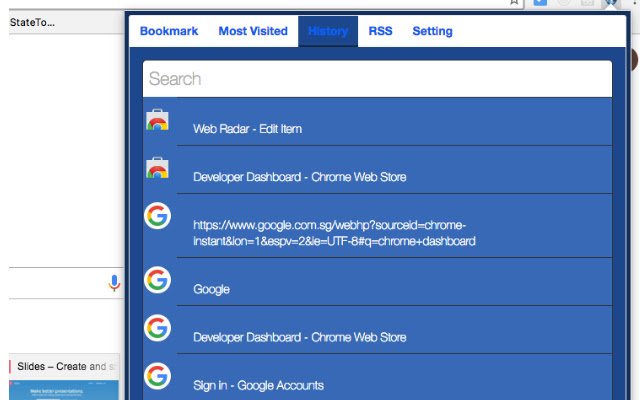The image size is (640, 400).
Task: Click the Developer Dashboard Chrome Web Store favicon
Action: [x=157, y=168]
